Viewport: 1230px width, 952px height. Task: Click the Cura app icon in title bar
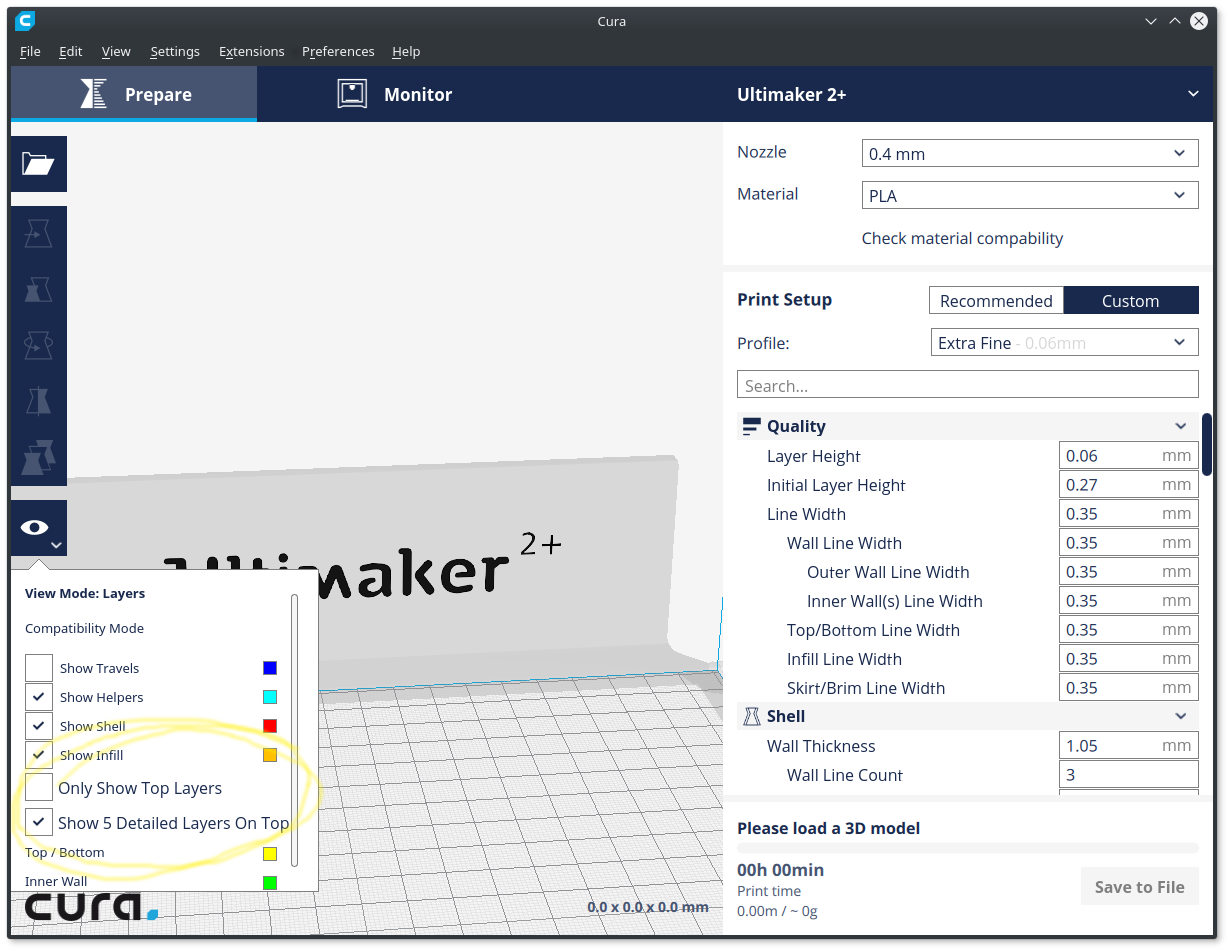click(26, 21)
